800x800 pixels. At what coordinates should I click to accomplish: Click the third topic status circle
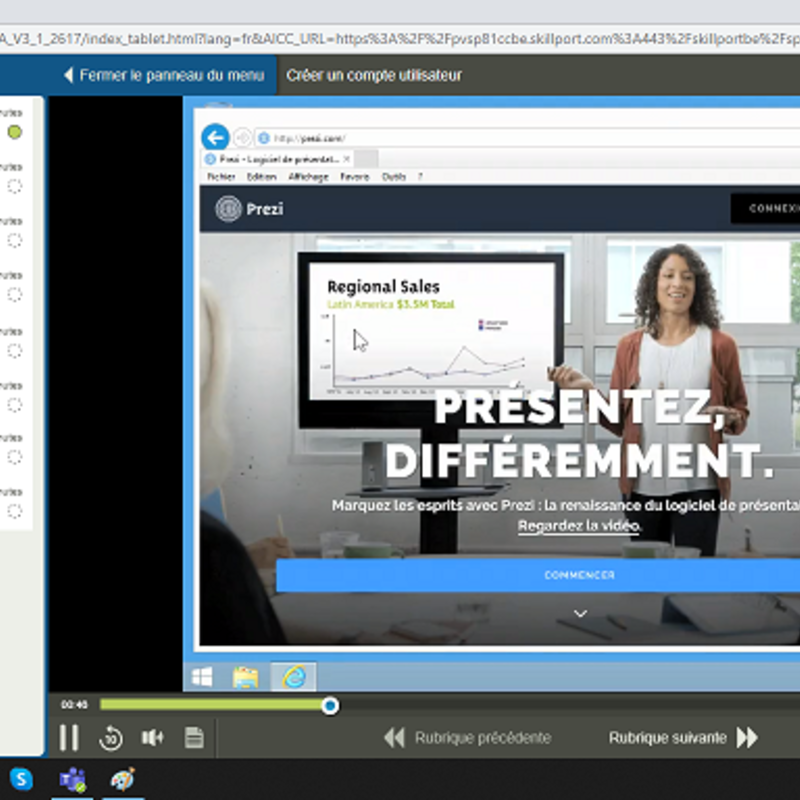[x=15, y=240]
